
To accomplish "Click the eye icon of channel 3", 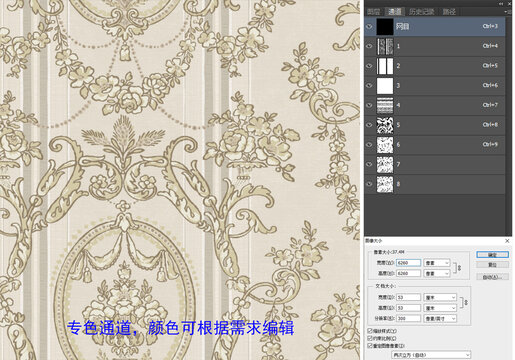I will click(369, 86).
